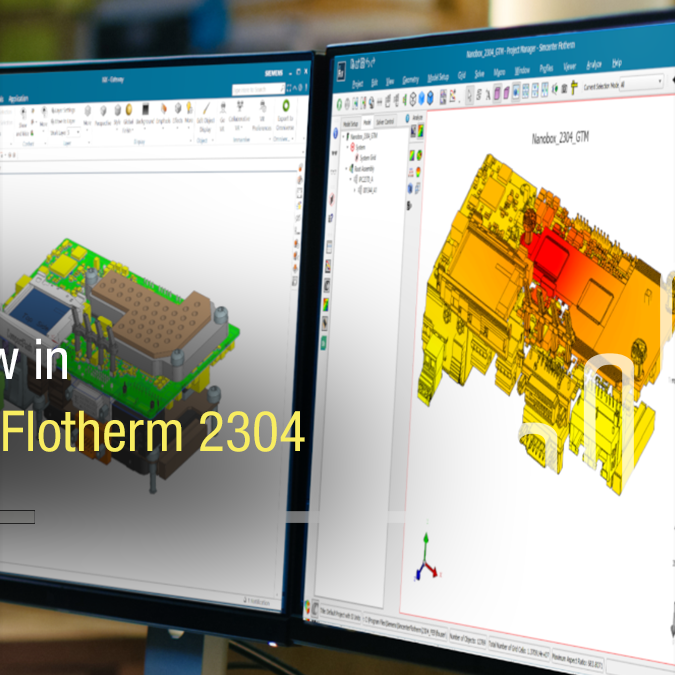675x675 pixels.
Task: Click the light blue solid cube icon
Action: pyautogui.click(x=421, y=99)
